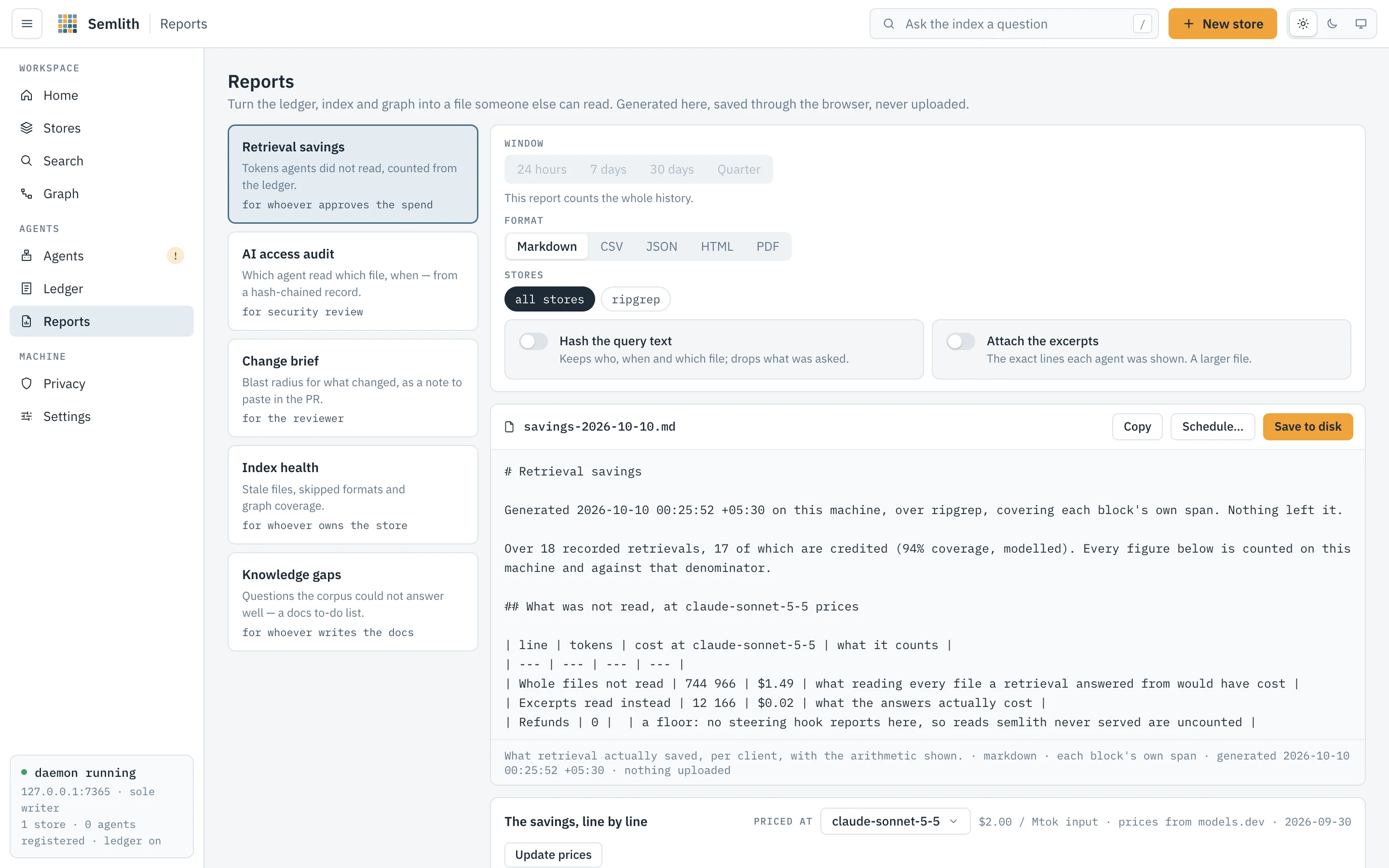Select the Quarter window option
The width and height of the screenshot is (1389, 868).
coord(738,169)
